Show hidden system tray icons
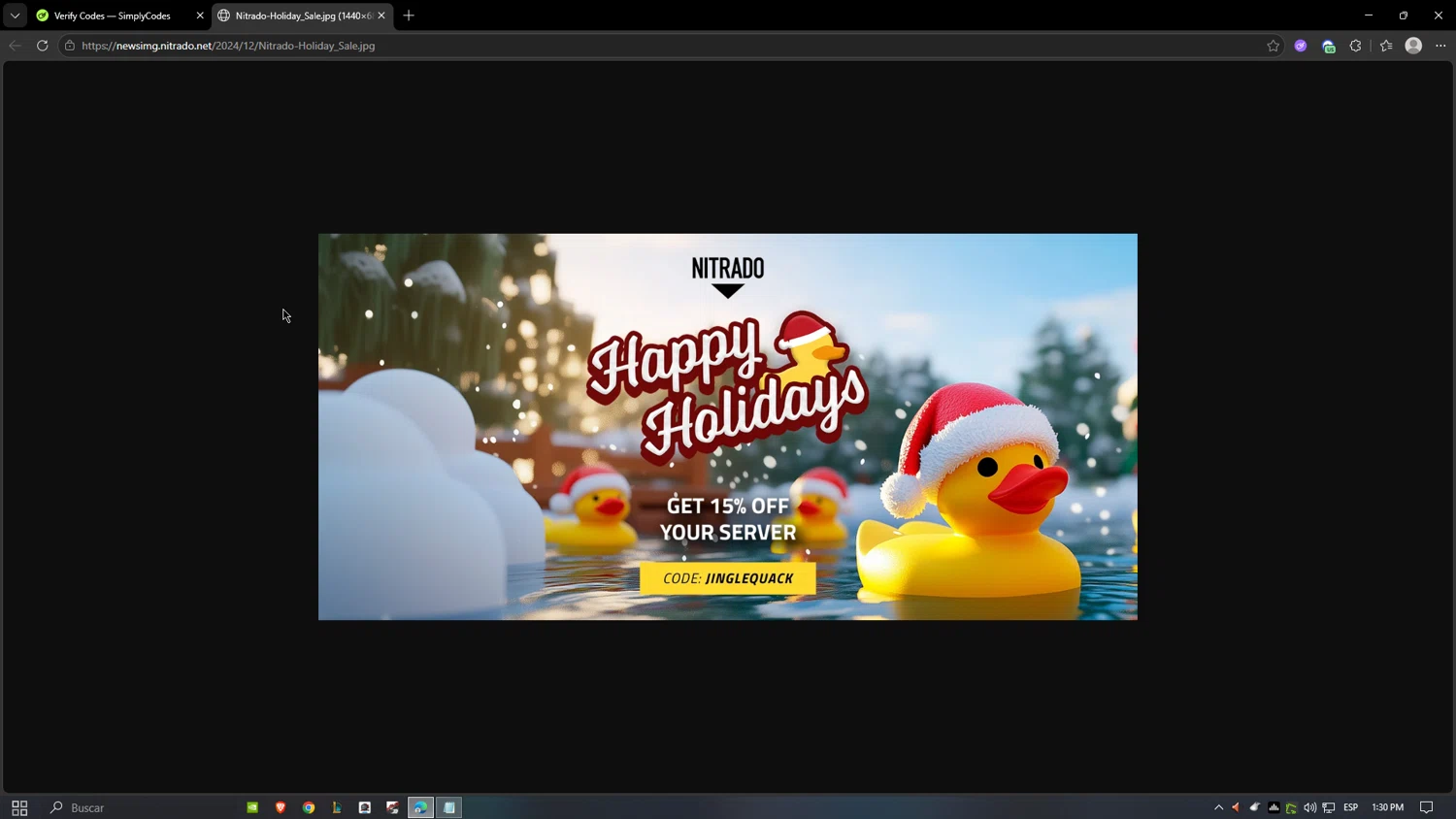The height and width of the screenshot is (819, 1456). click(x=1219, y=807)
